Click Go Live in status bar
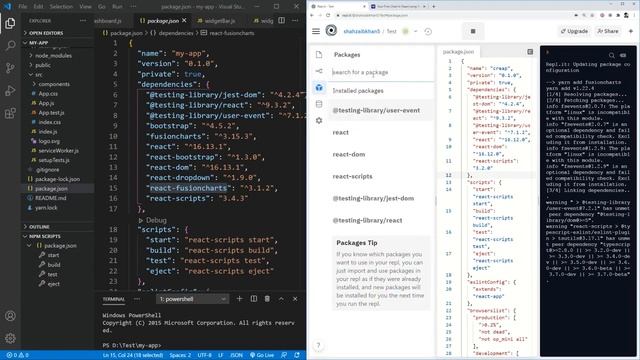Screen dimensions: 640x360 coord(262,355)
